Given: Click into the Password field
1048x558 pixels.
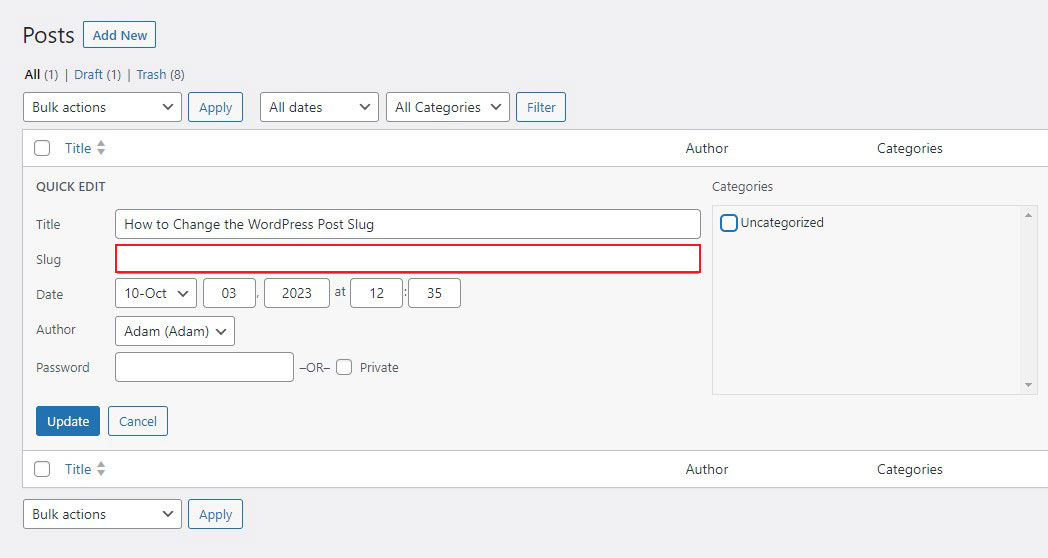Looking at the screenshot, I should pyautogui.click(x=205, y=367).
